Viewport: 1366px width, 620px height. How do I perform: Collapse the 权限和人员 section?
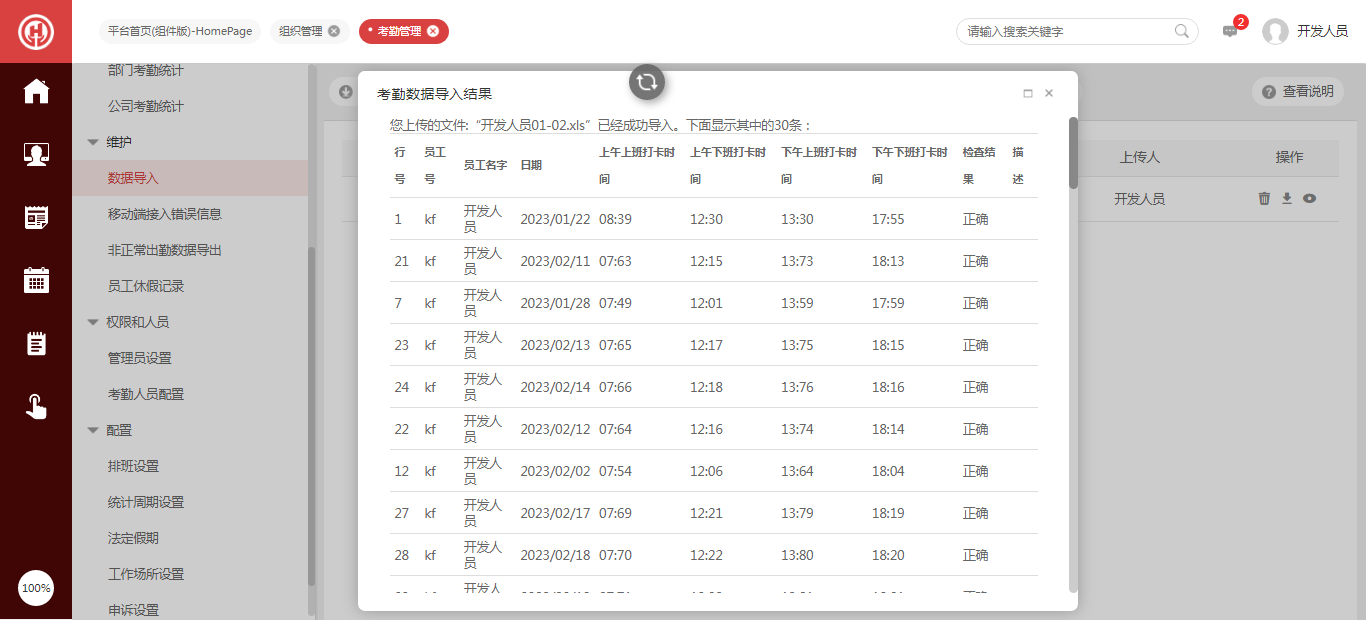[x=93, y=322]
